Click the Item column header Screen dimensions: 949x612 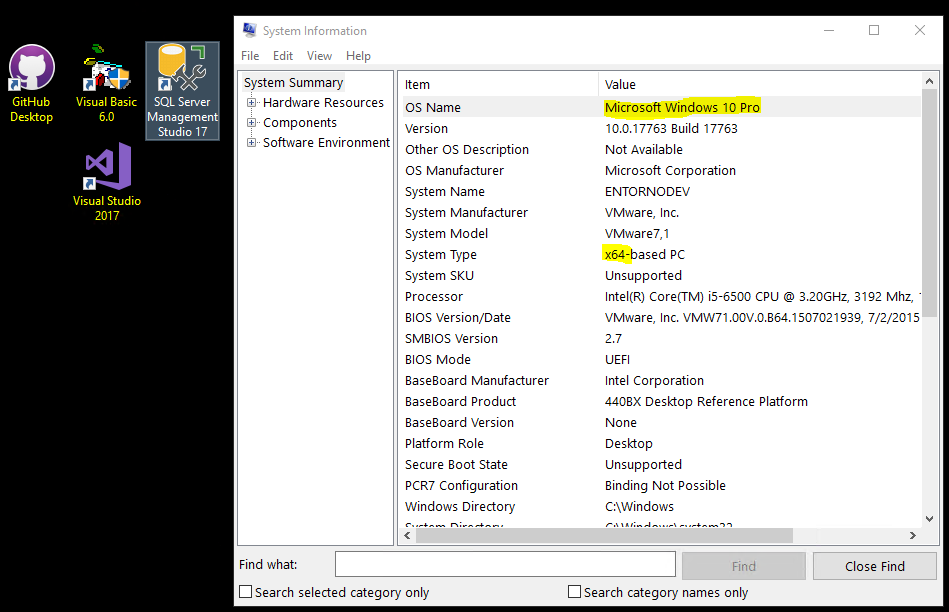pos(499,84)
